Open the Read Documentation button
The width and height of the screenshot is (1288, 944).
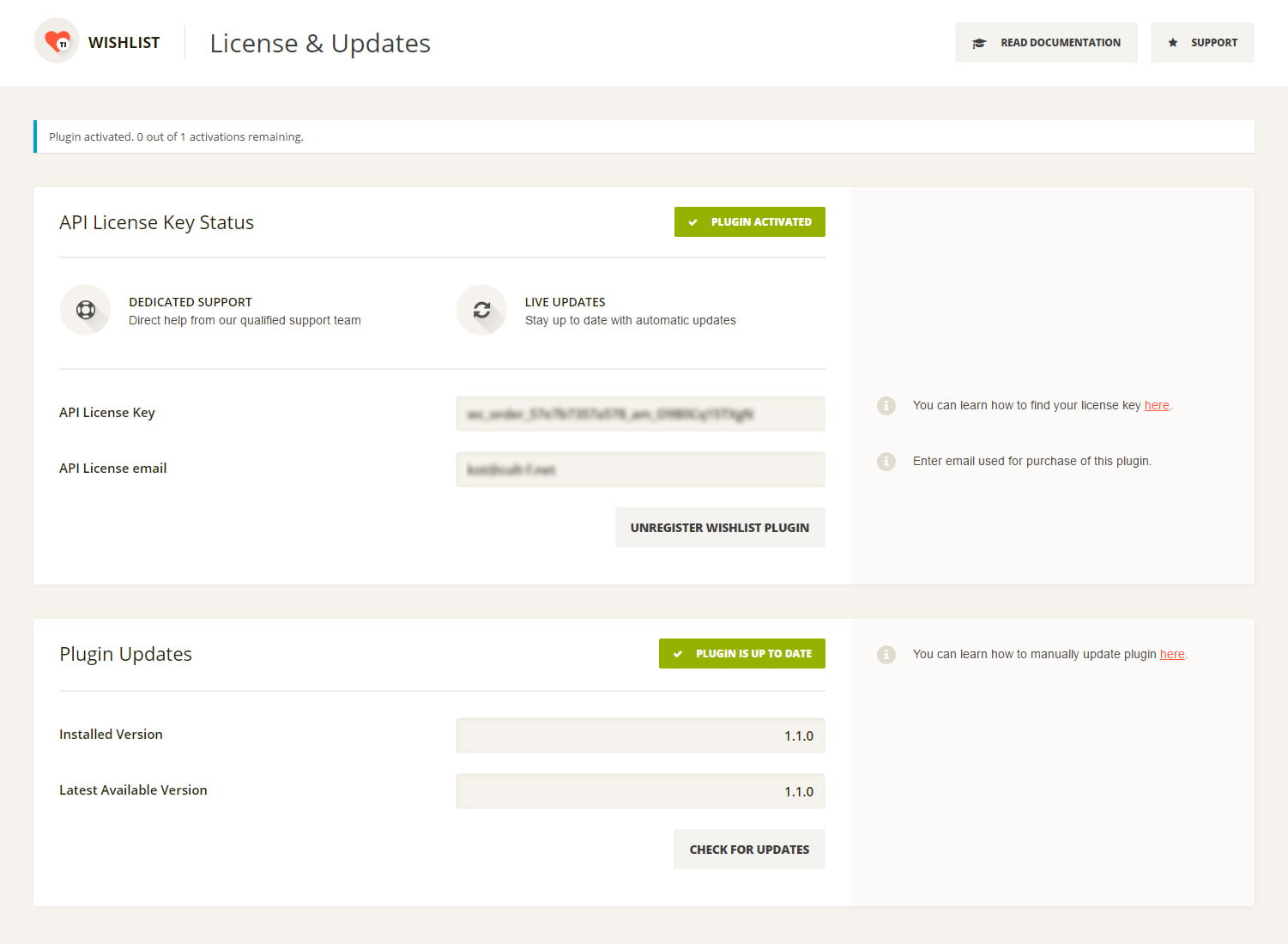tap(1046, 42)
